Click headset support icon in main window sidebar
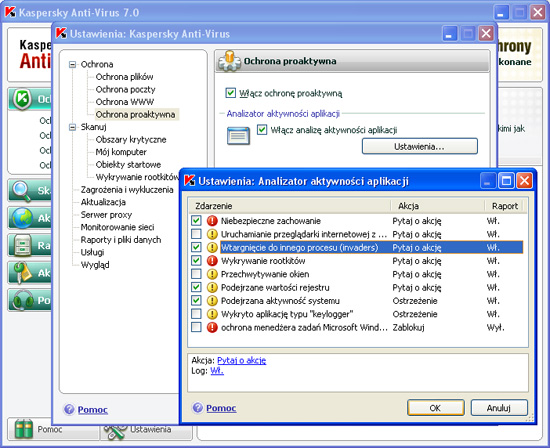The image size is (550, 448). click(x=23, y=300)
